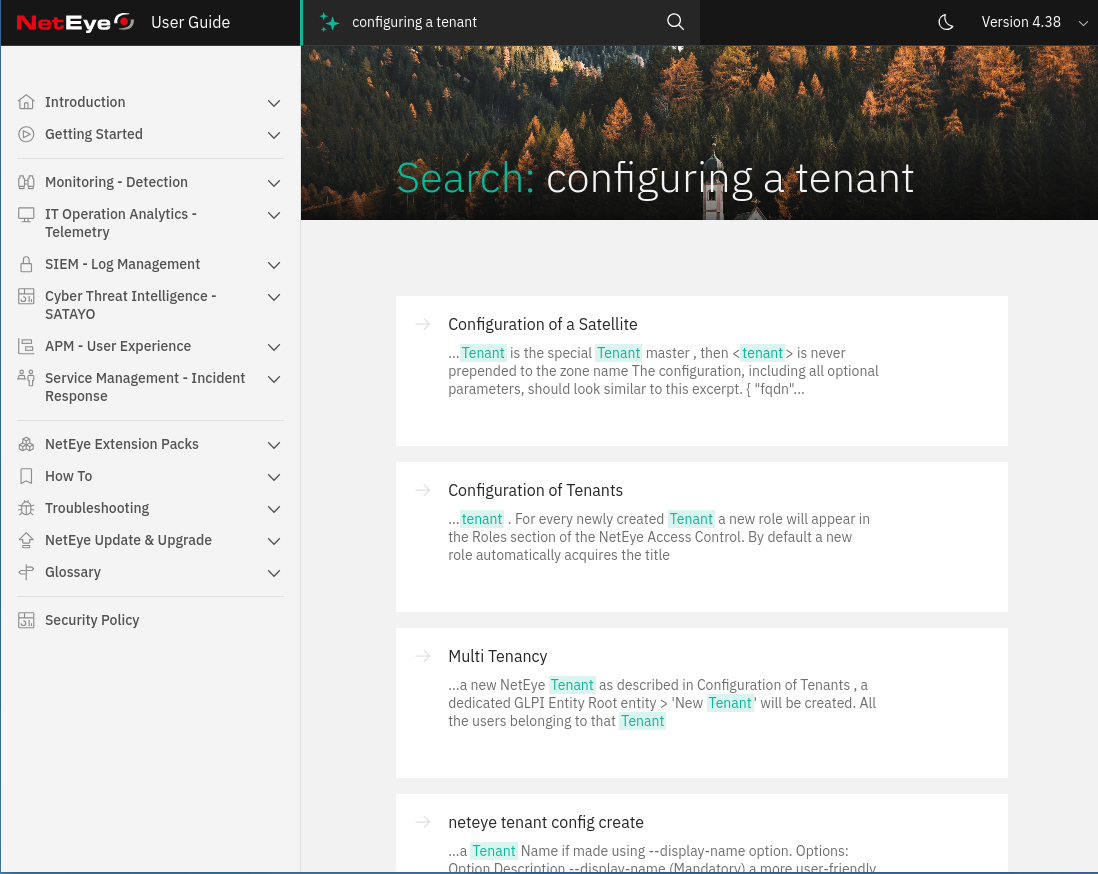Click the How To bookmark icon

click(x=25, y=476)
